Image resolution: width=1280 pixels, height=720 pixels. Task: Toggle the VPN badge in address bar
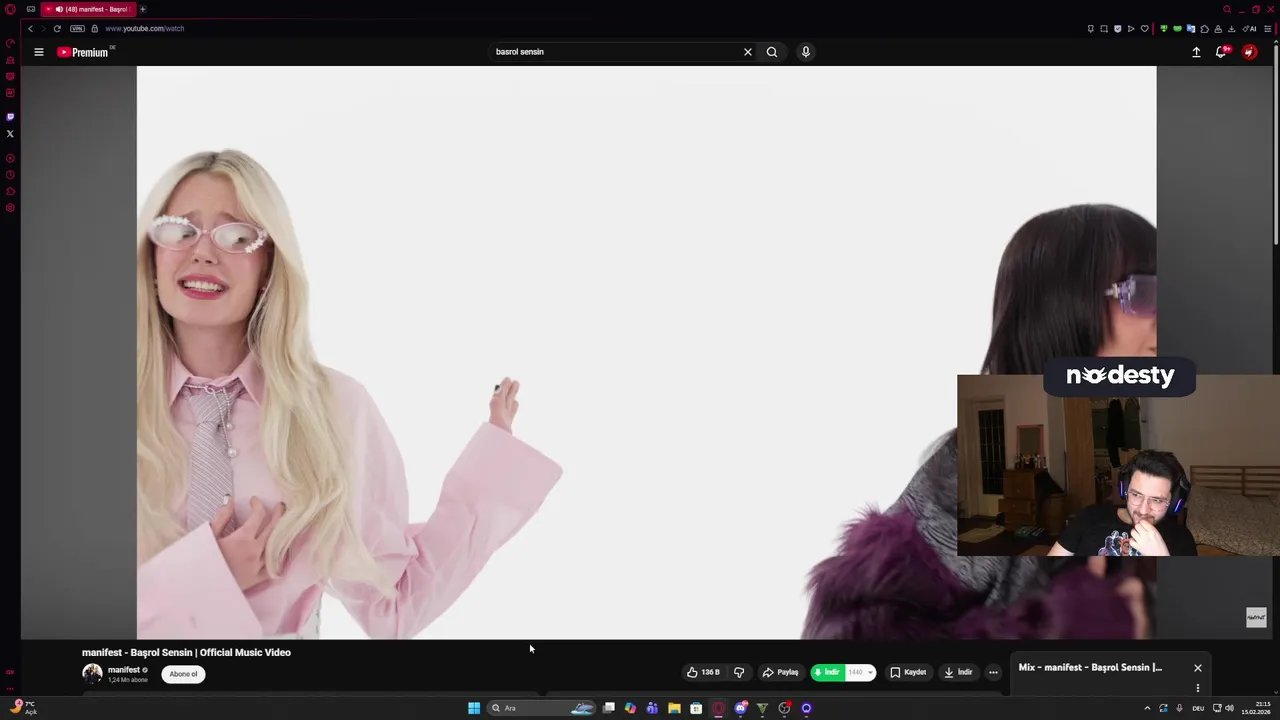[77, 28]
